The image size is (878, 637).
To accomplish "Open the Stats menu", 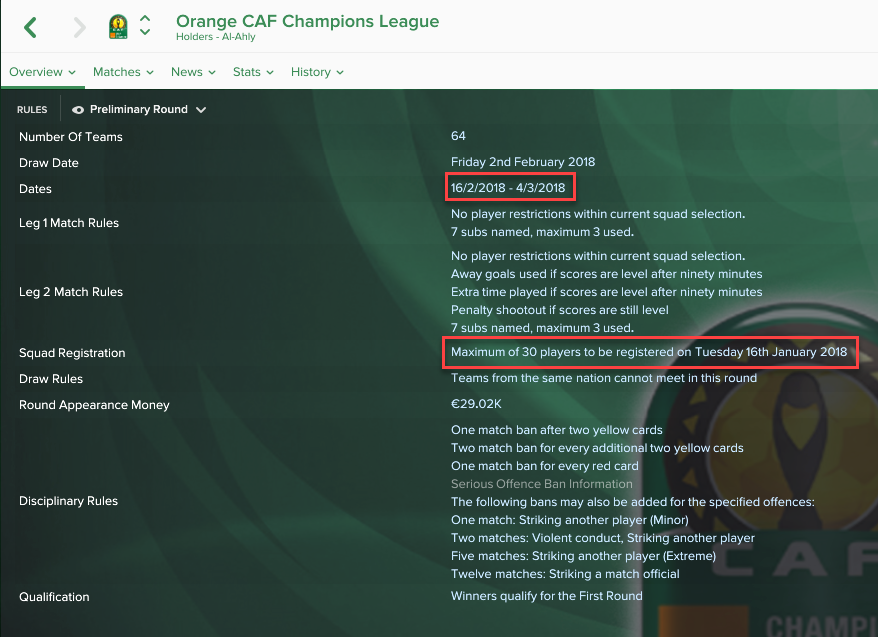I will [x=253, y=72].
